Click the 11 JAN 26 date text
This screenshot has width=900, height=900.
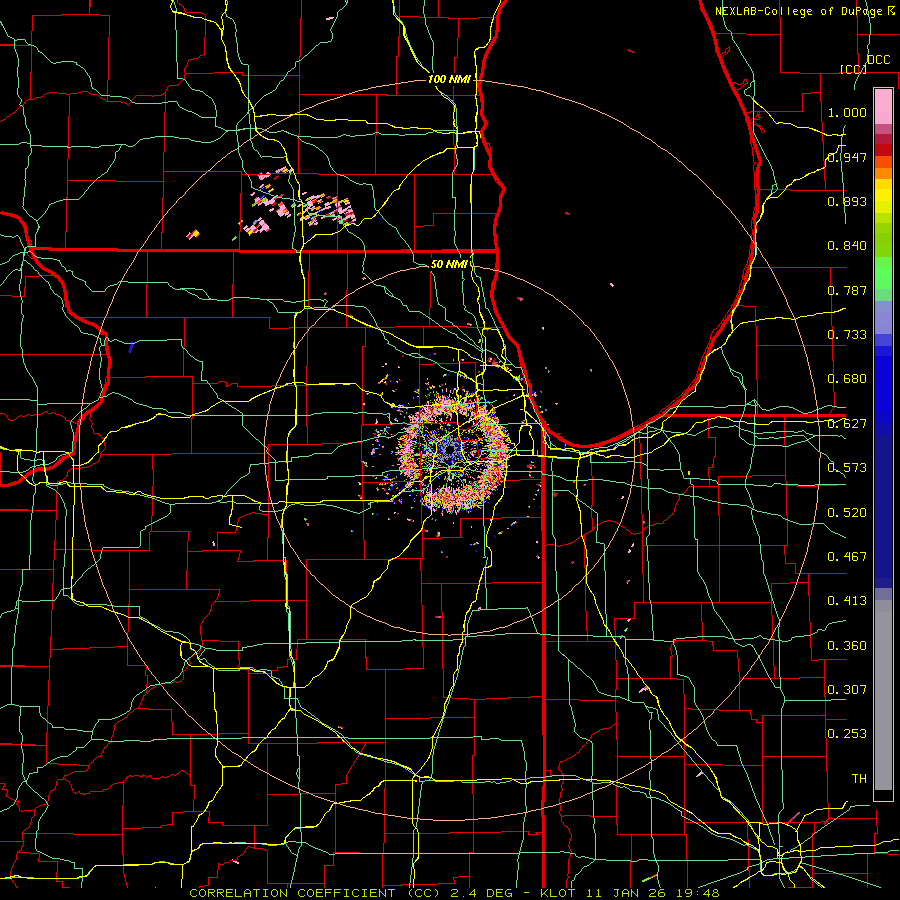[x=624, y=893]
